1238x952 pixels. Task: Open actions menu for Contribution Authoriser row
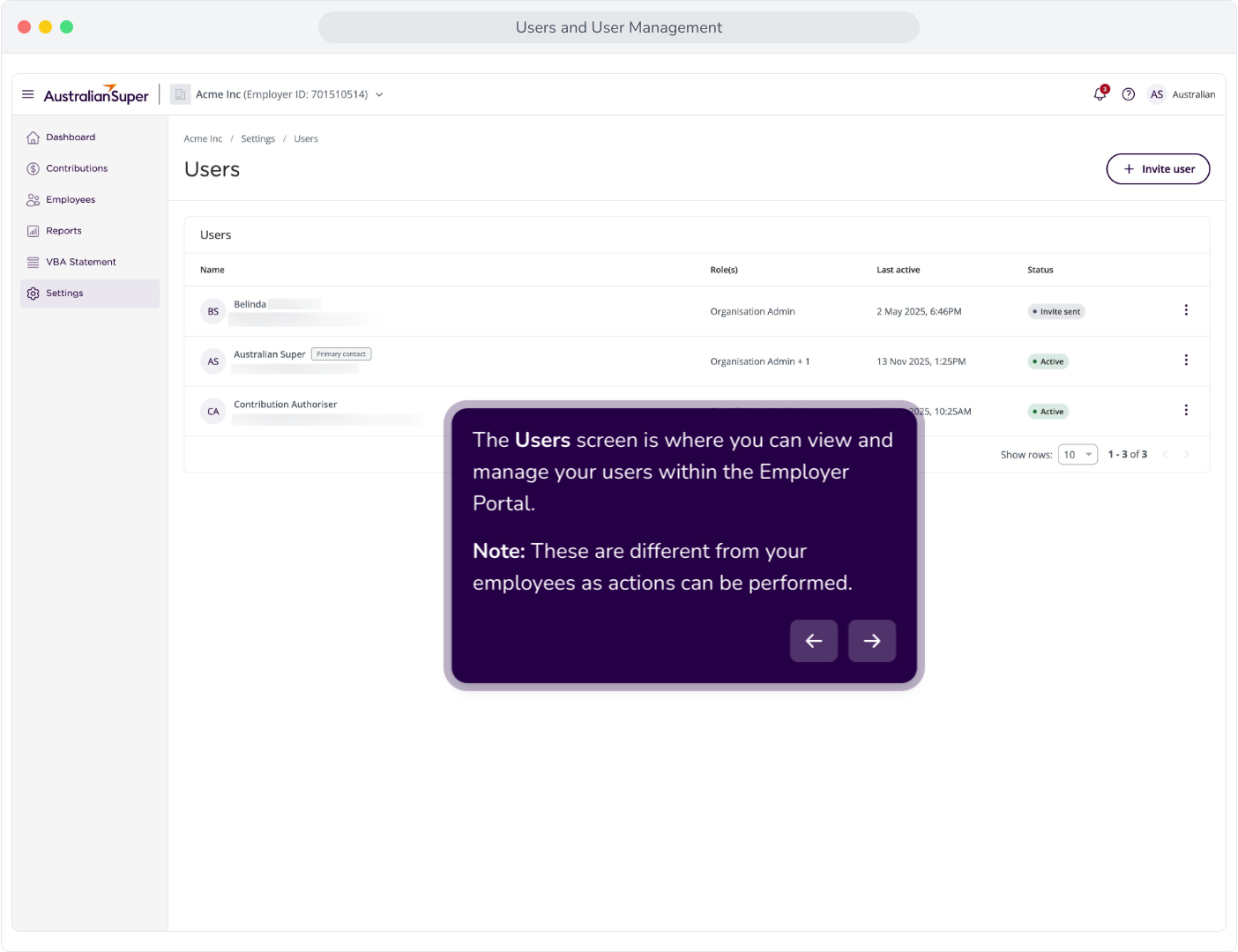pyautogui.click(x=1186, y=411)
